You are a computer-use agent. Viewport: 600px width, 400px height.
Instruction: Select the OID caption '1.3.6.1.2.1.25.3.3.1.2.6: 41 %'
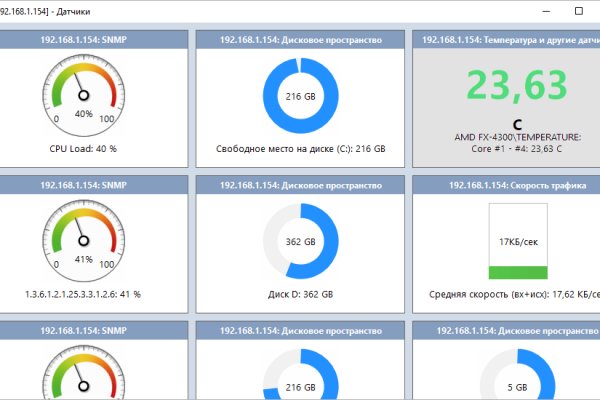[x=84, y=294]
